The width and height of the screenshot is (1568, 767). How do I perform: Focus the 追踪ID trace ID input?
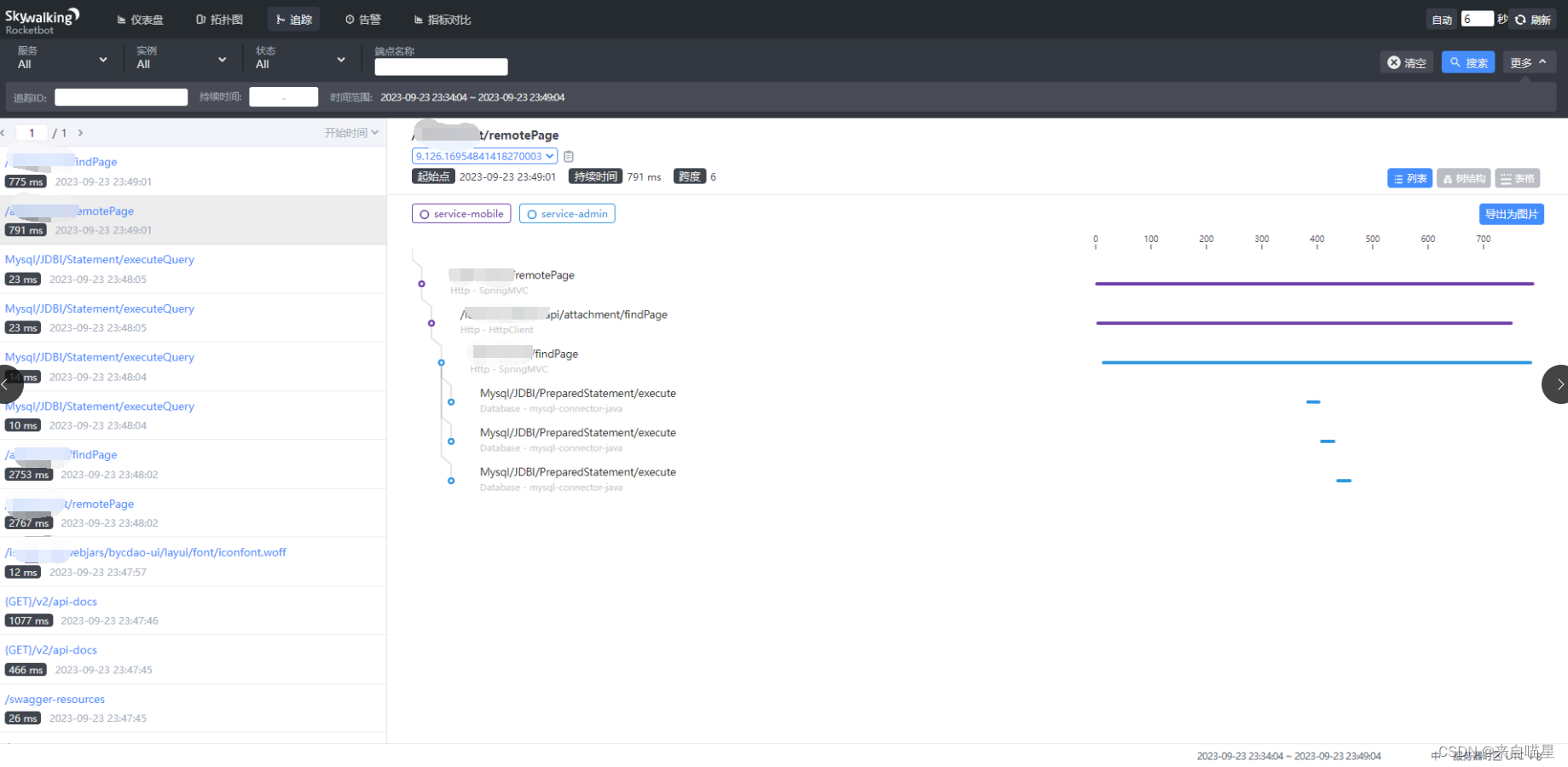121,97
